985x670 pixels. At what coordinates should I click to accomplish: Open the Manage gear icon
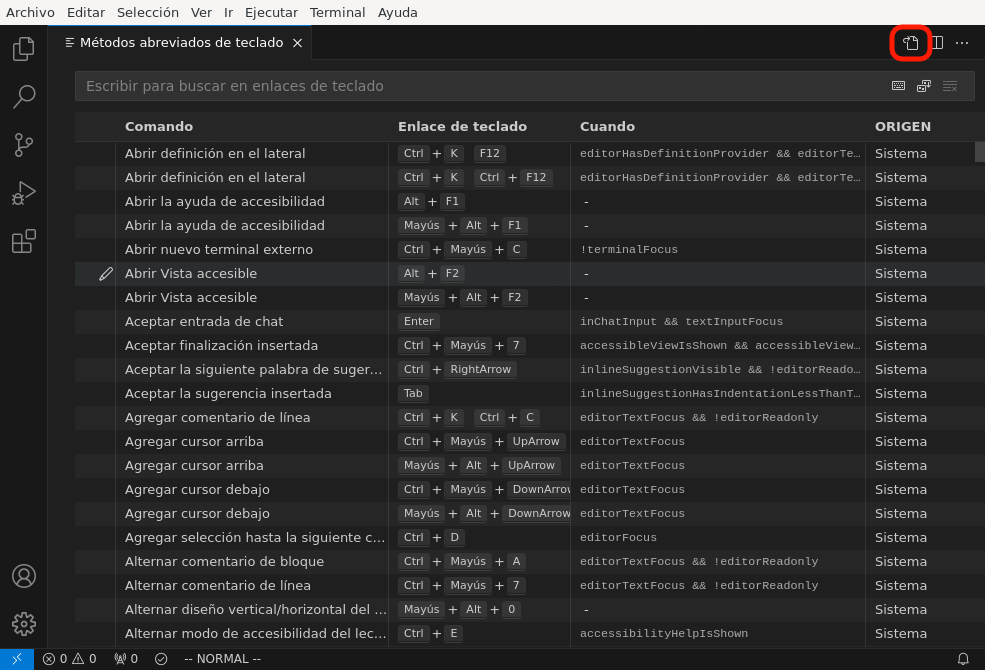point(23,624)
